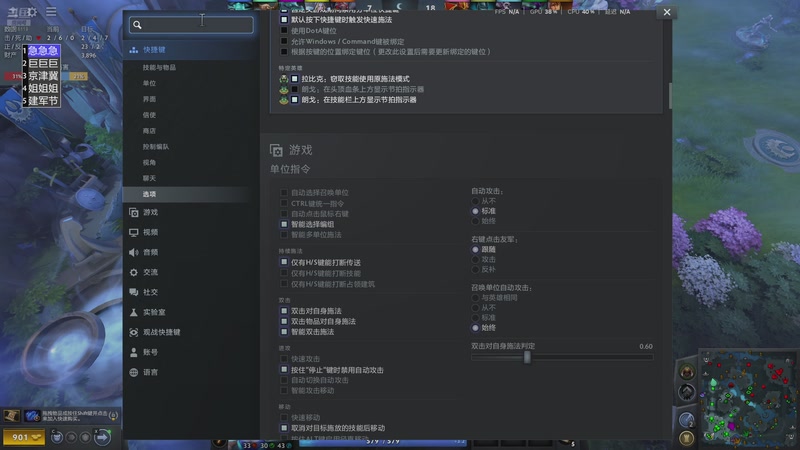Click the 社交 chat bubble icon
This screenshot has height=450, width=800.
(x=134, y=292)
